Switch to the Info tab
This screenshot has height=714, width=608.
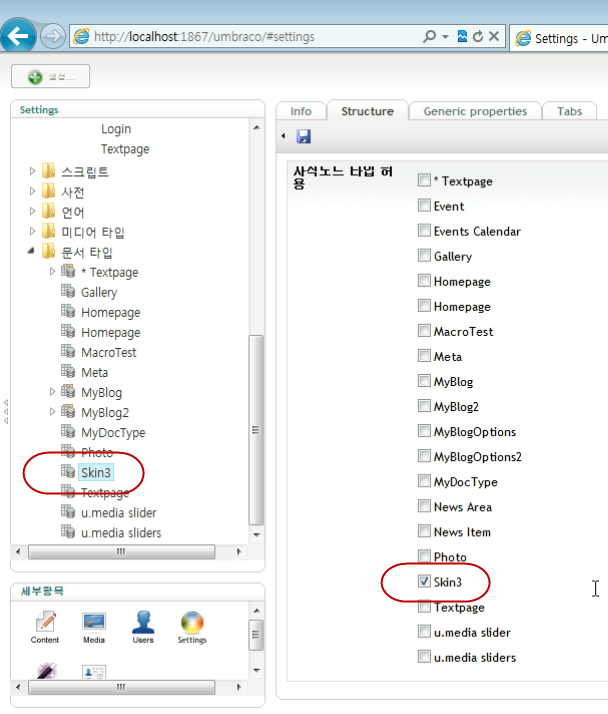pyautogui.click(x=301, y=111)
